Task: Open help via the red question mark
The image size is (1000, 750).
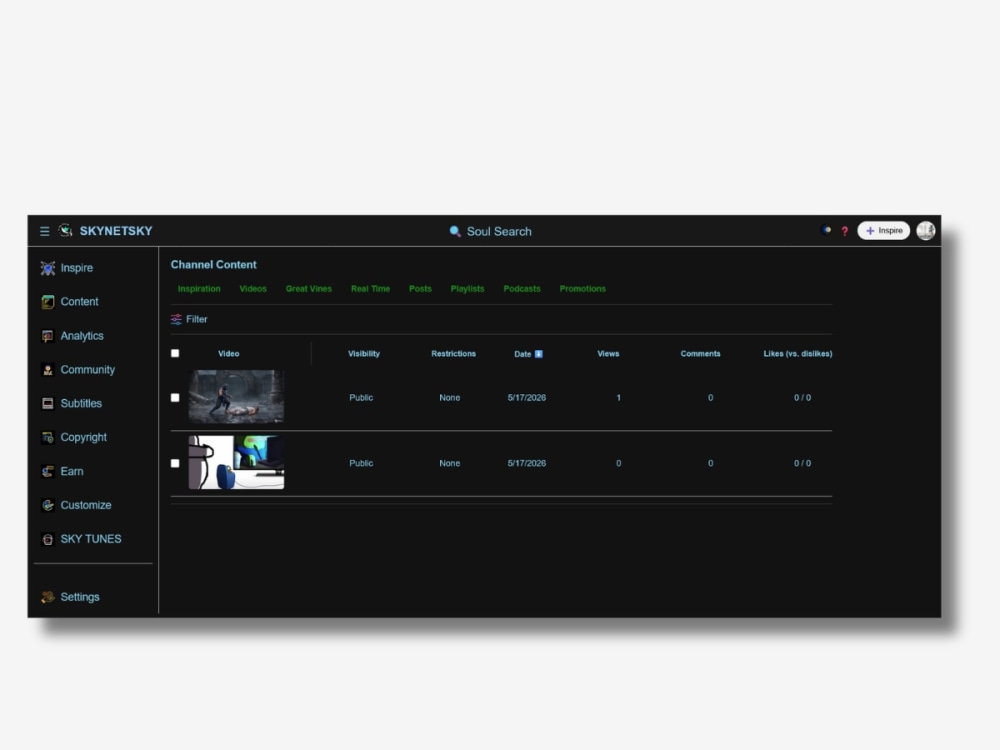Action: (x=844, y=232)
